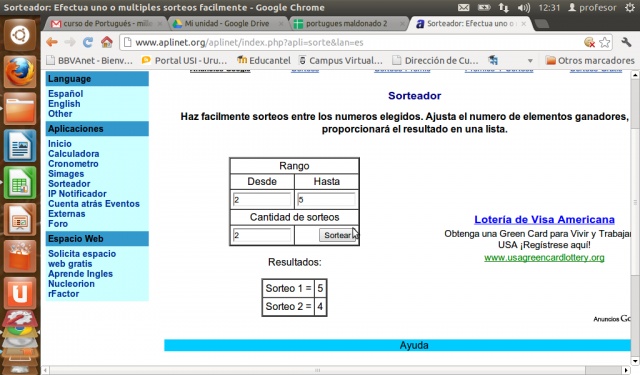Open the Otros marcadores bookmarks folder
640x375 pixels.
tap(590, 60)
